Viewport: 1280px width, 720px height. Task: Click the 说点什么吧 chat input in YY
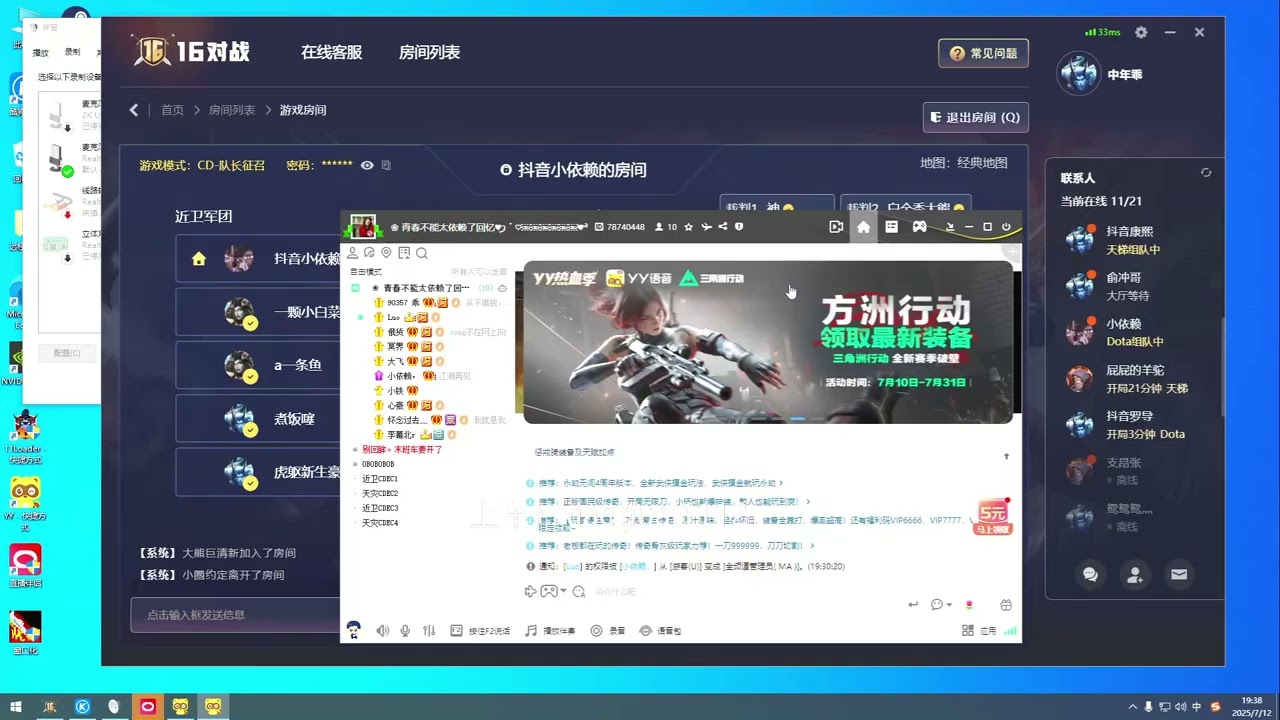[616, 592]
